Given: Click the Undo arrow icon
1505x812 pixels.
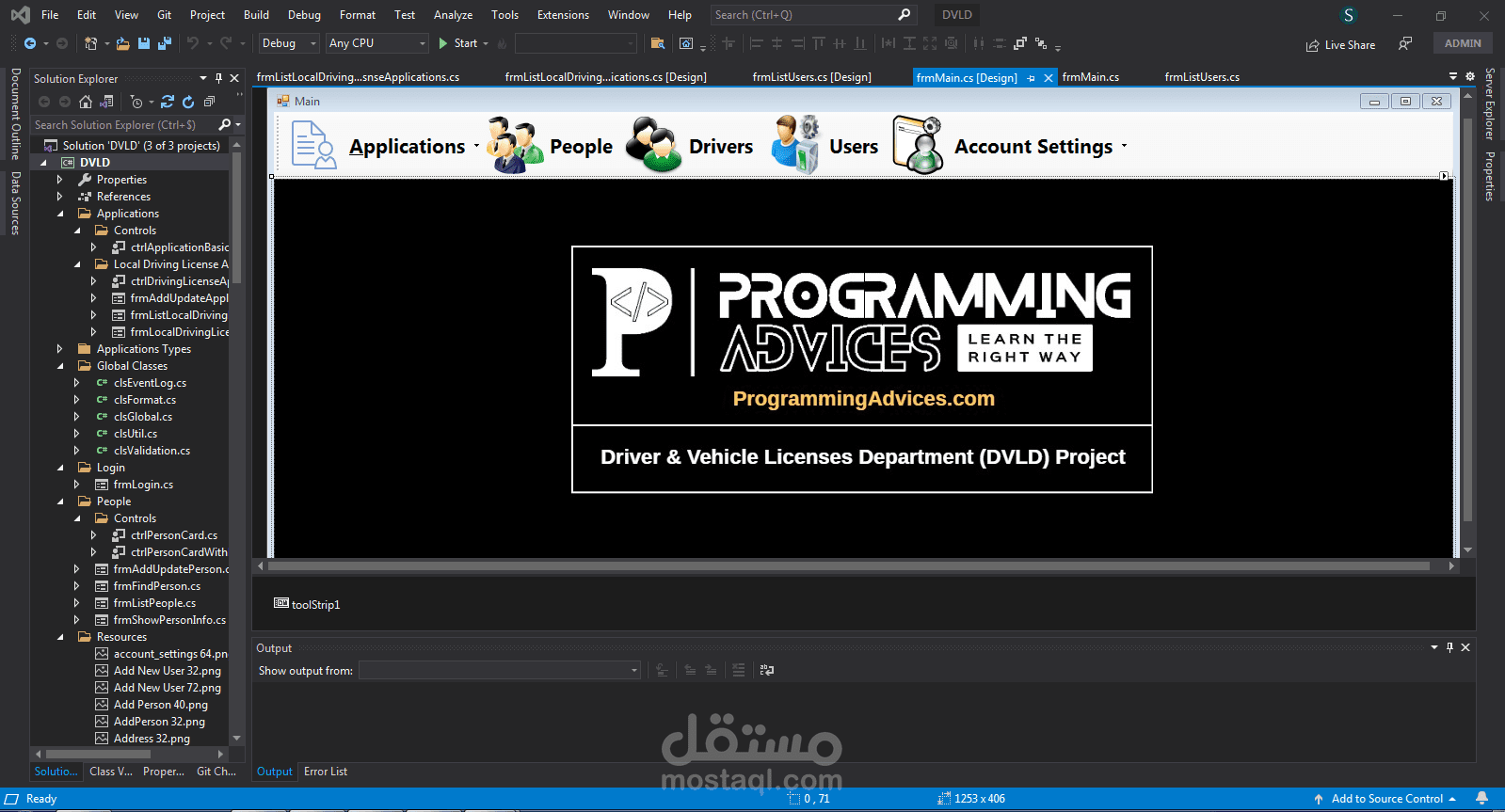Looking at the screenshot, I should tap(193, 43).
